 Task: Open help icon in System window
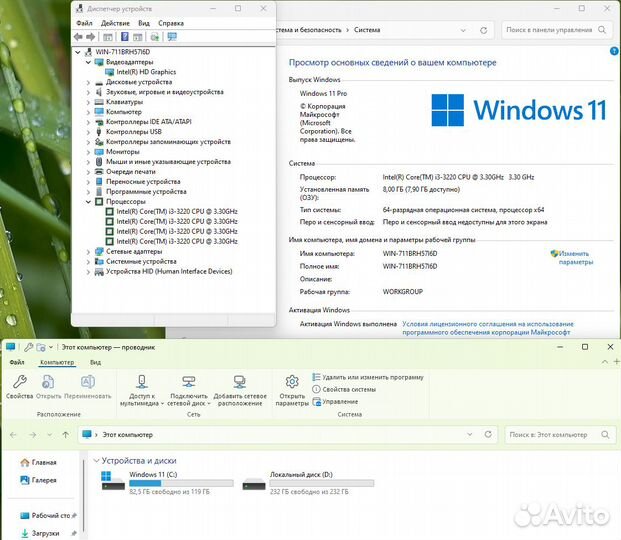(614, 51)
